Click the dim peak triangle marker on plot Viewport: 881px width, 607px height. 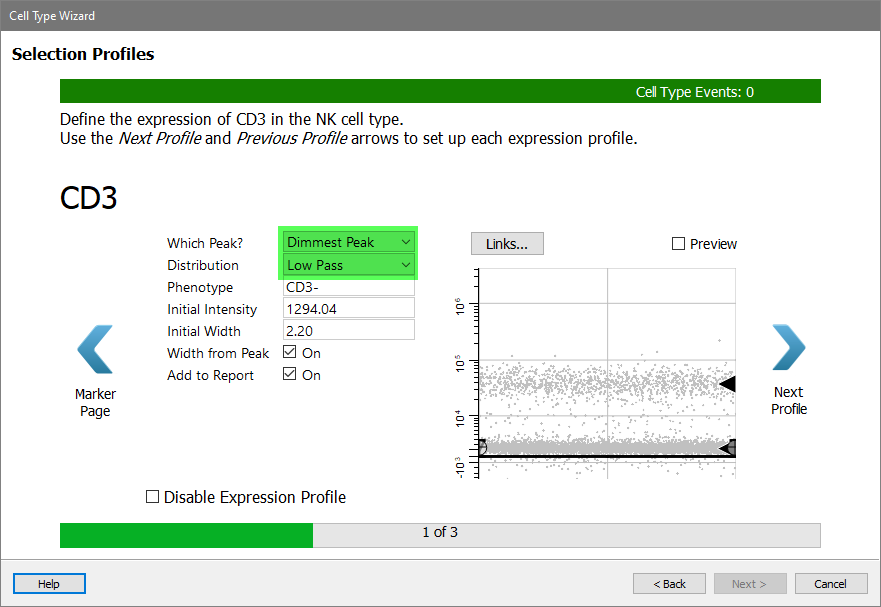coord(725,448)
